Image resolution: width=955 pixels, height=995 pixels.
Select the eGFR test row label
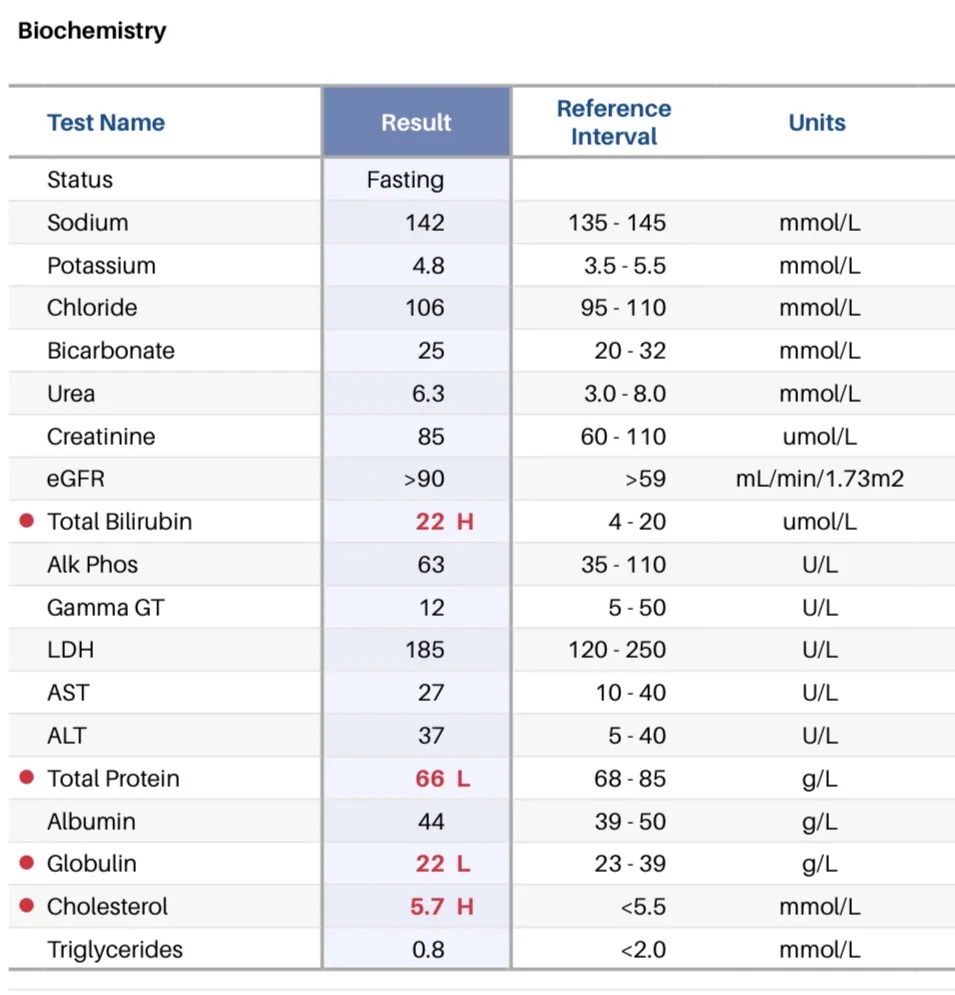[x=76, y=478]
